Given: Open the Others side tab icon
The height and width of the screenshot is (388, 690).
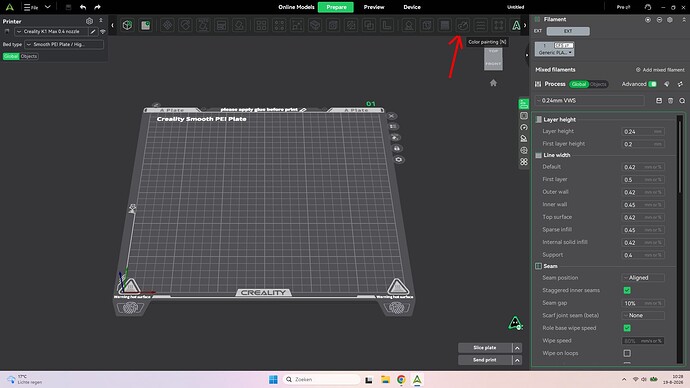Looking at the screenshot, I should coord(524,162).
